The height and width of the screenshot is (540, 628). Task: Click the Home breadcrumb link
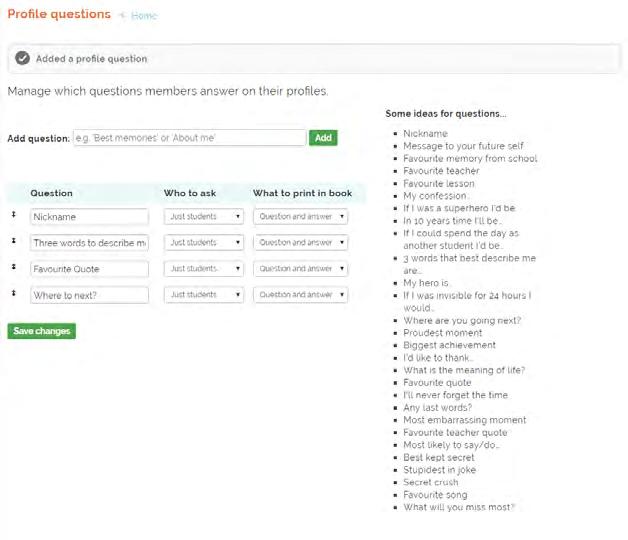144,16
